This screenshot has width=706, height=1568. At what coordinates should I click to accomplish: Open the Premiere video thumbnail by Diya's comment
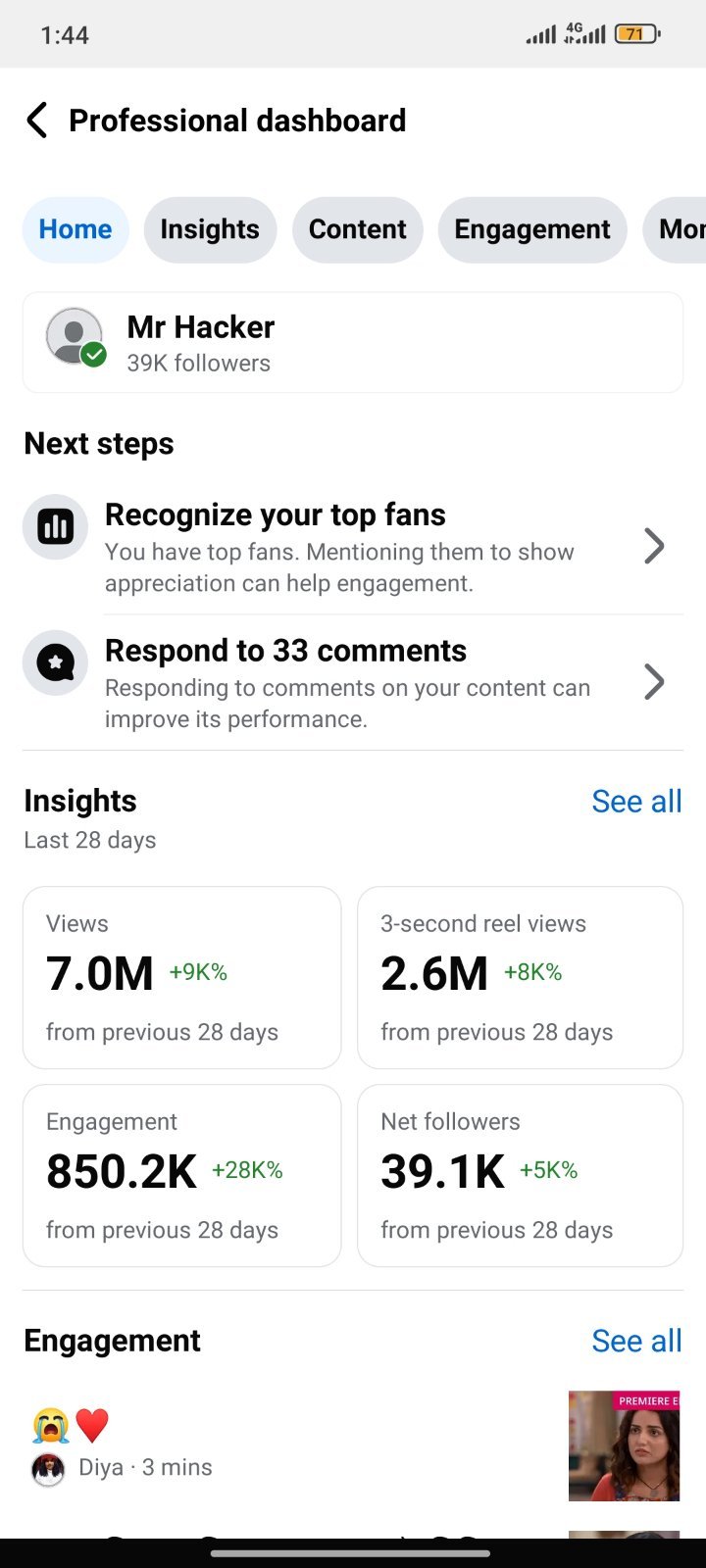pyautogui.click(x=625, y=1446)
